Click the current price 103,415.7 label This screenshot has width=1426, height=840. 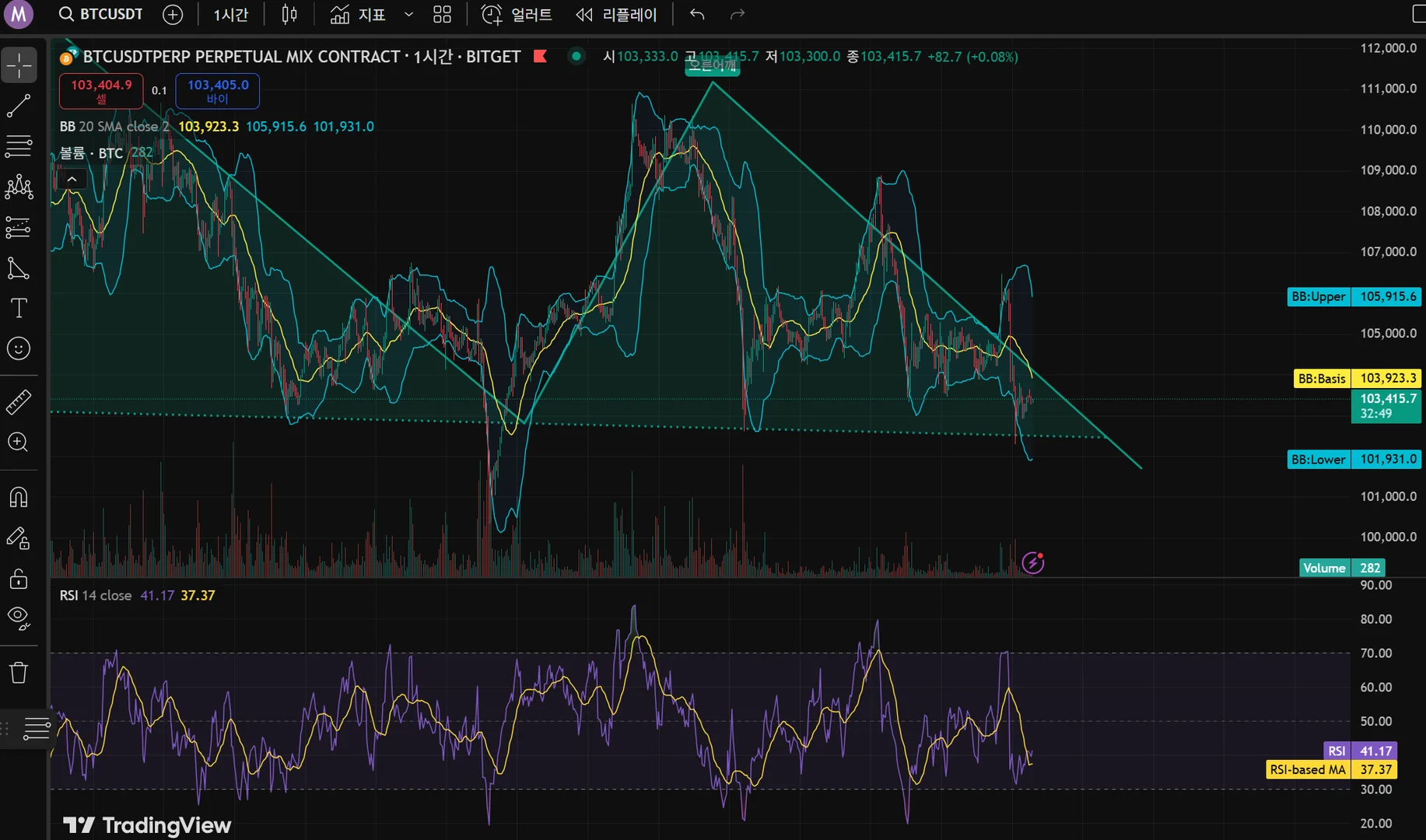pos(1386,406)
